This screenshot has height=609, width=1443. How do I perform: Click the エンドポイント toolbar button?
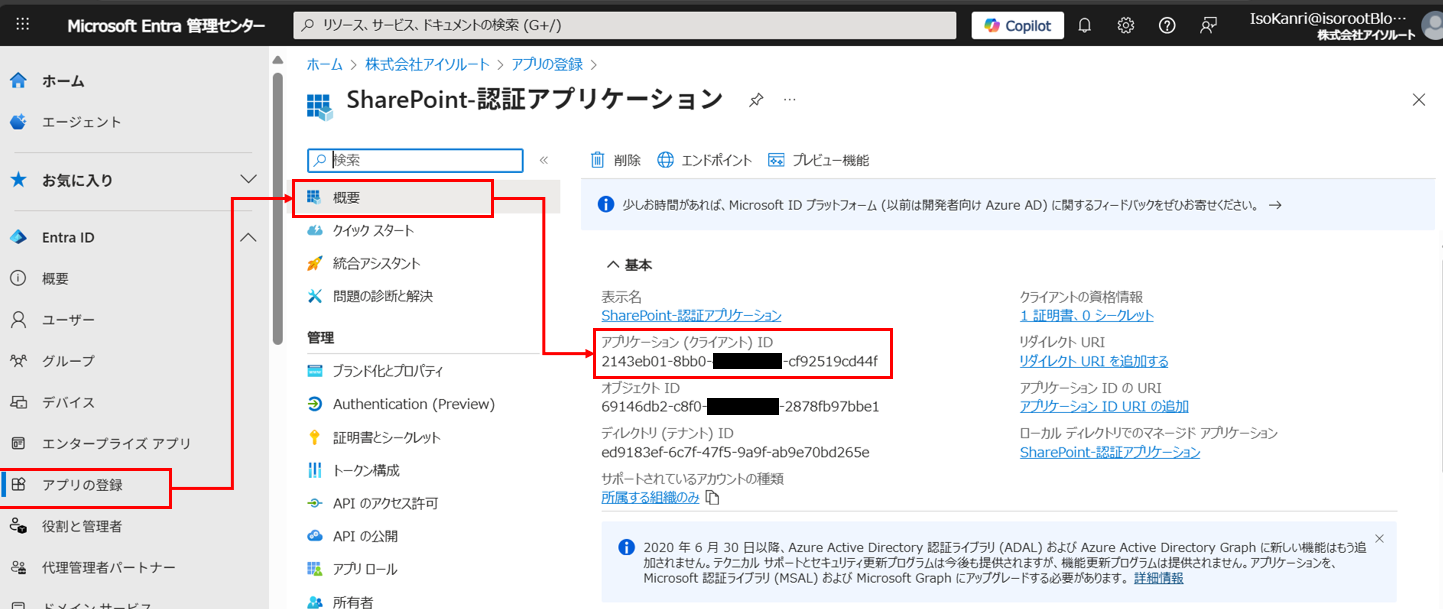point(704,160)
